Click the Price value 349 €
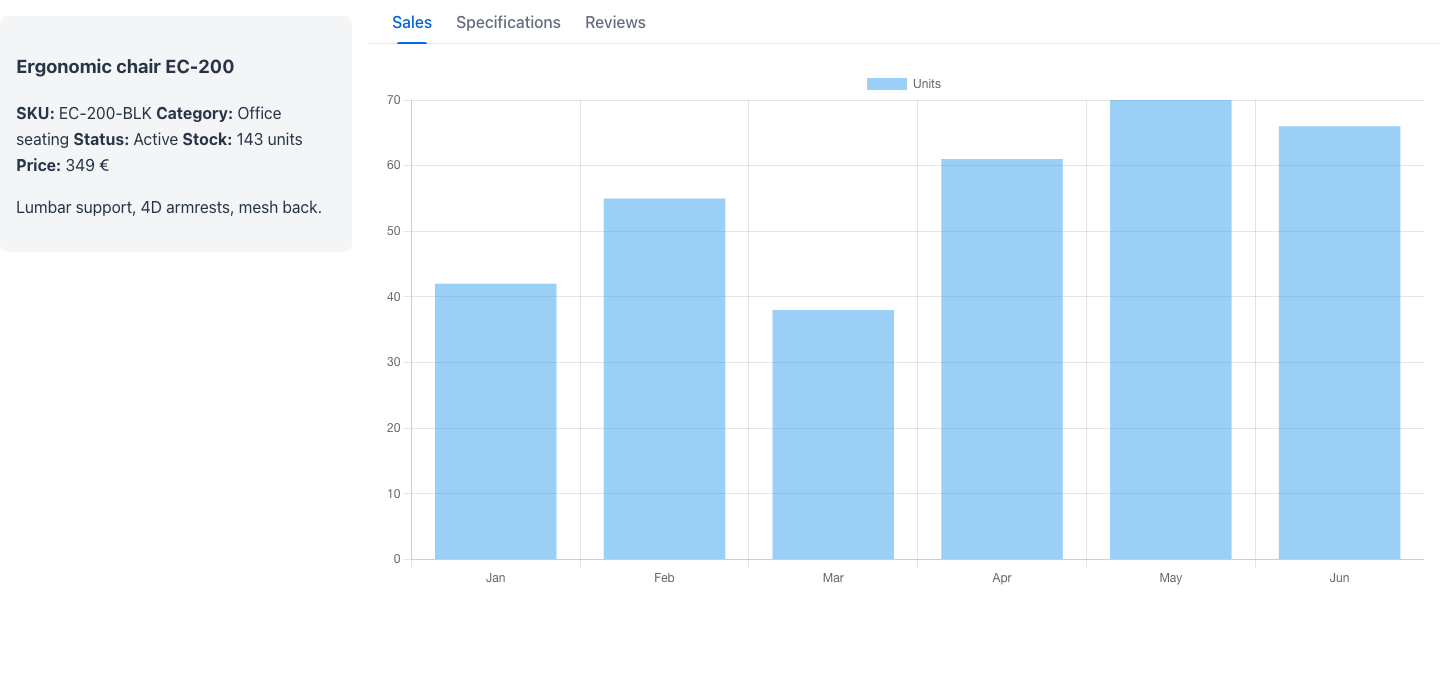The width and height of the screenshot is (1440, 700). coord(87,165)
